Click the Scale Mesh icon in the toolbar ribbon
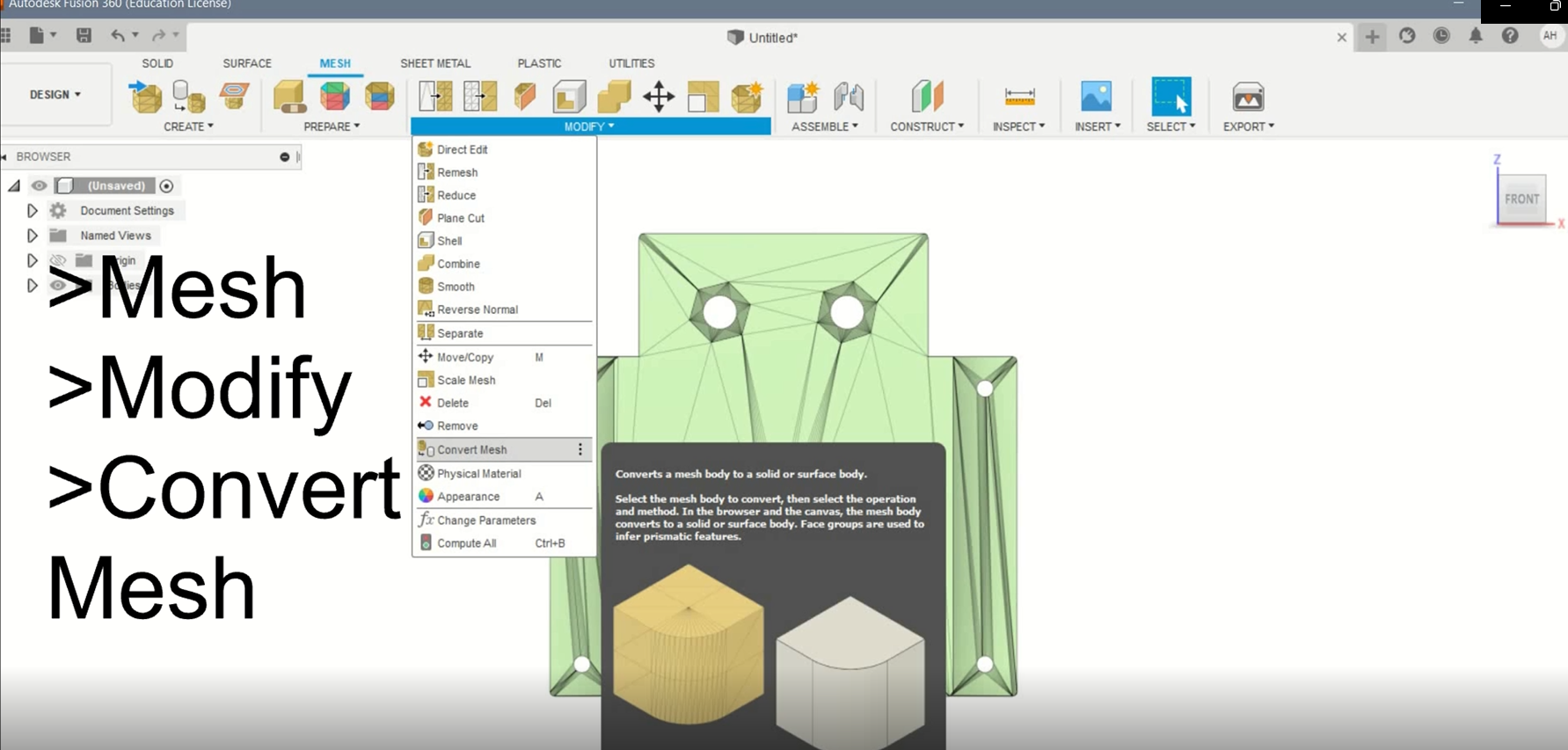The height and width of the screenshot is (750, 1568). [703, 96]
